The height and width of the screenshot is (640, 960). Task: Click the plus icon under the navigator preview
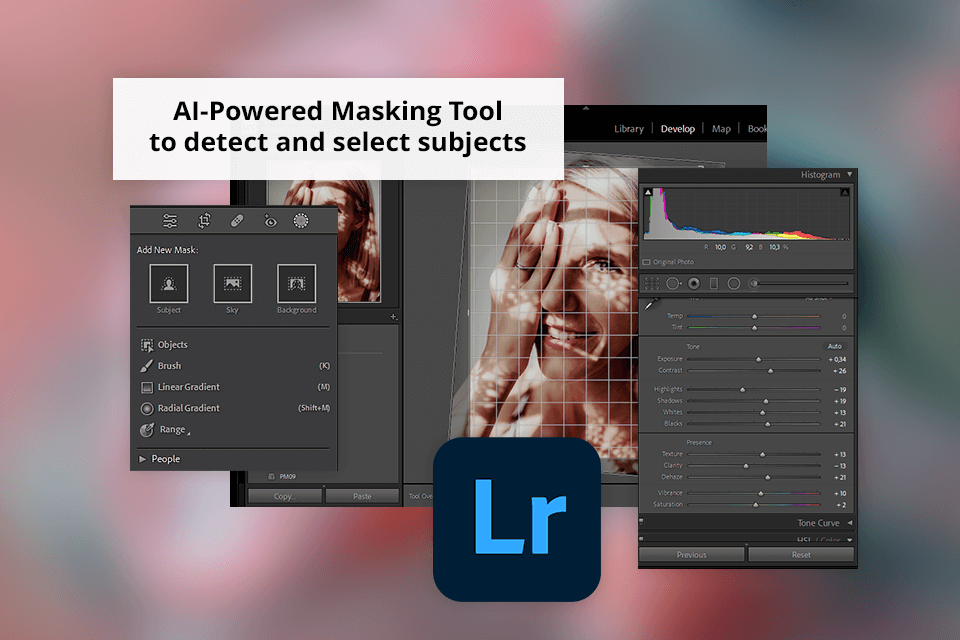point(394,317)
